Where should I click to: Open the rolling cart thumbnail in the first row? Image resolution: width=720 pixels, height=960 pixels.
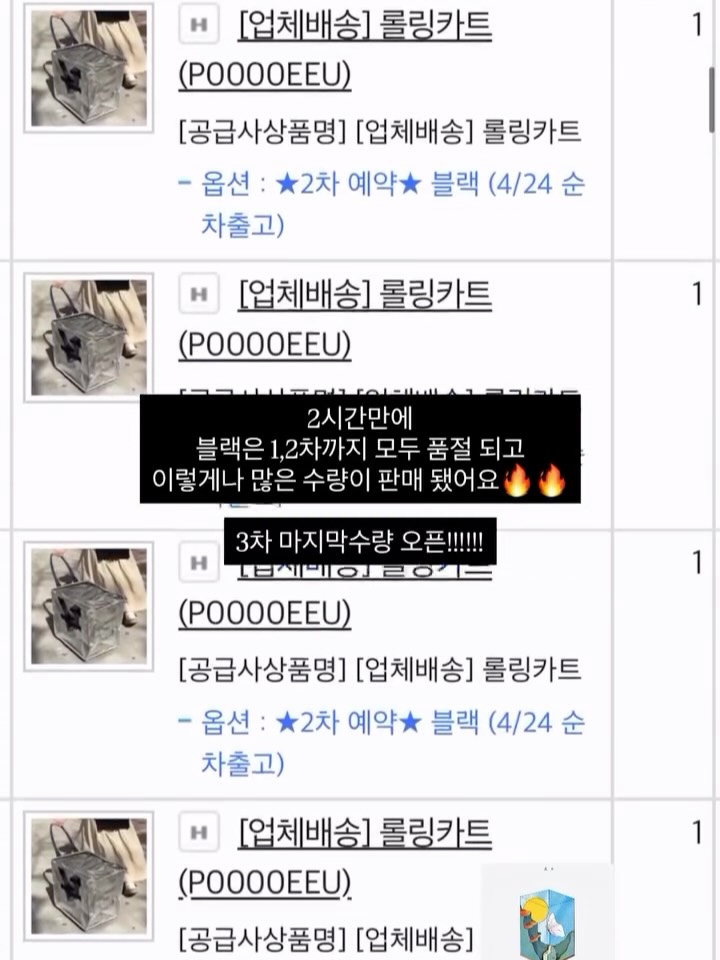[x=89, y=67]
